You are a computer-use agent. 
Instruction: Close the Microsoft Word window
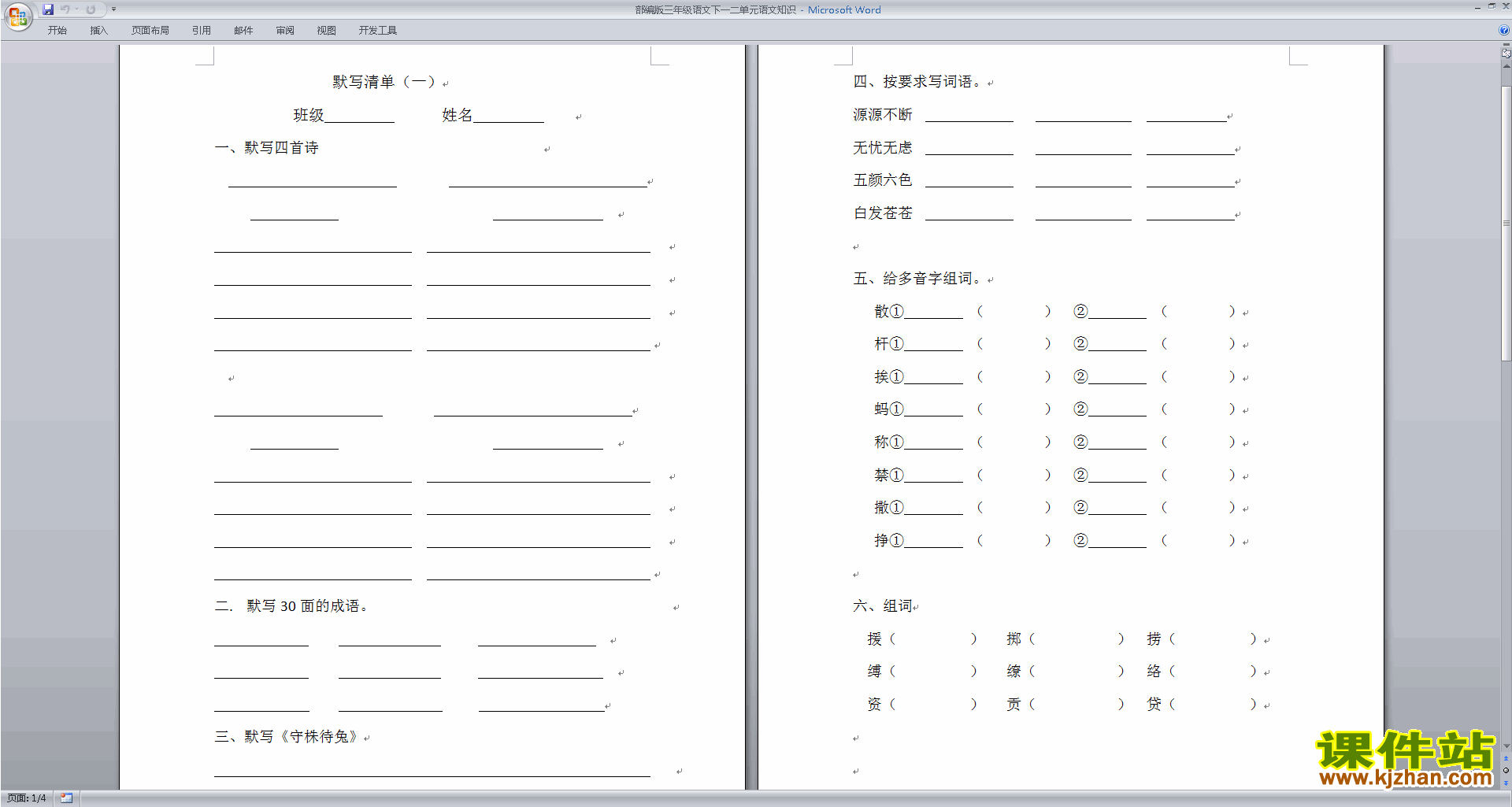pyautogui.click(x=1505, y=6)
